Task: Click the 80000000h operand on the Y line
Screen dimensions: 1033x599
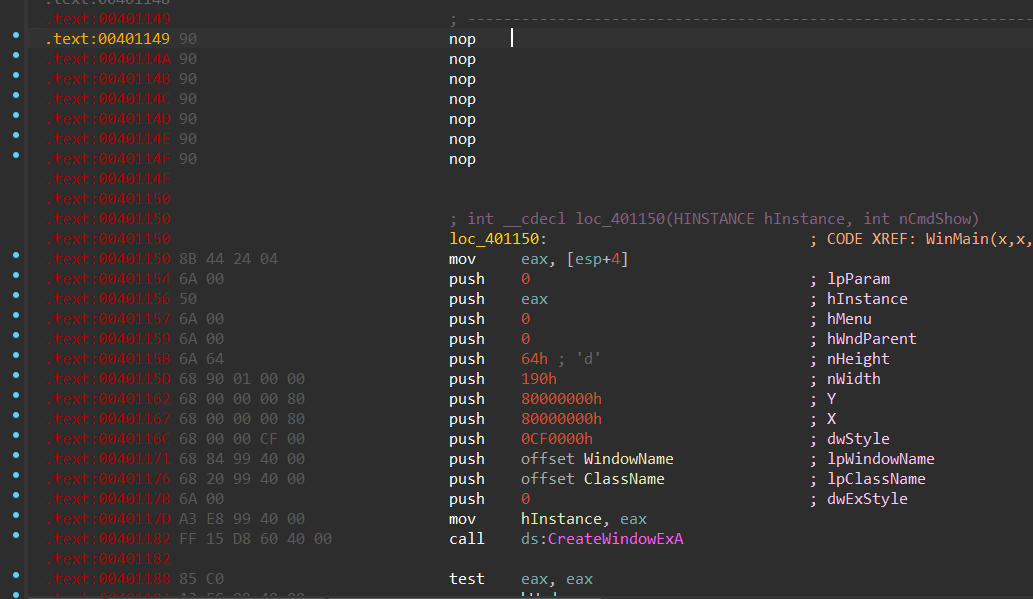Action: [561, 399]
